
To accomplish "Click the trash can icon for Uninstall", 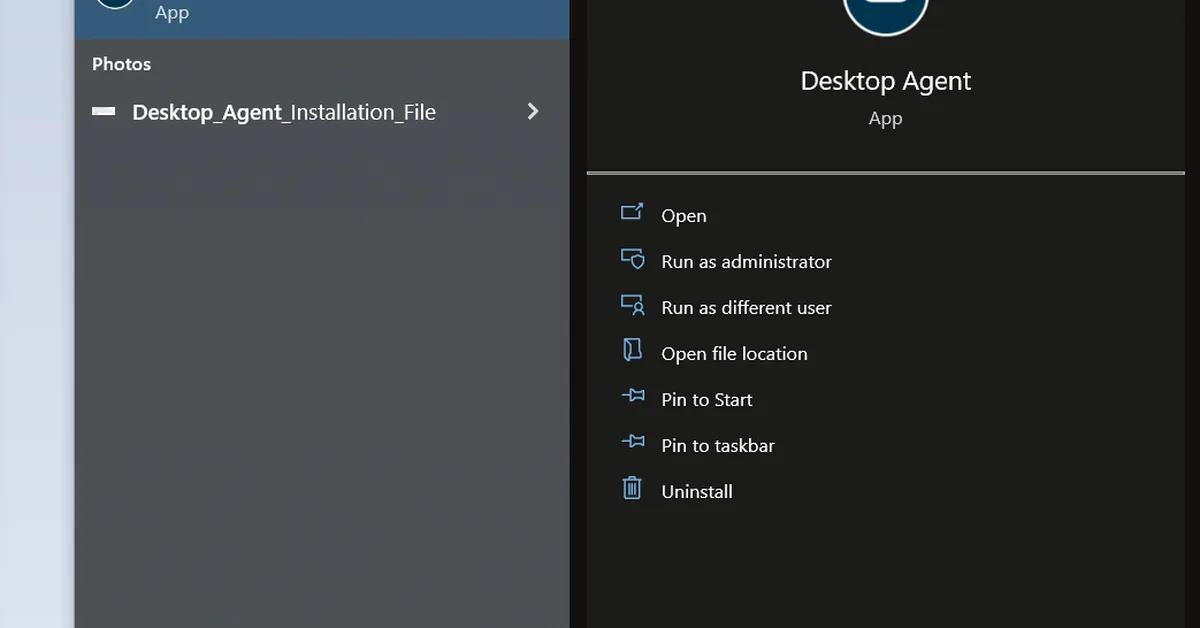I will [x=632, y=488].
